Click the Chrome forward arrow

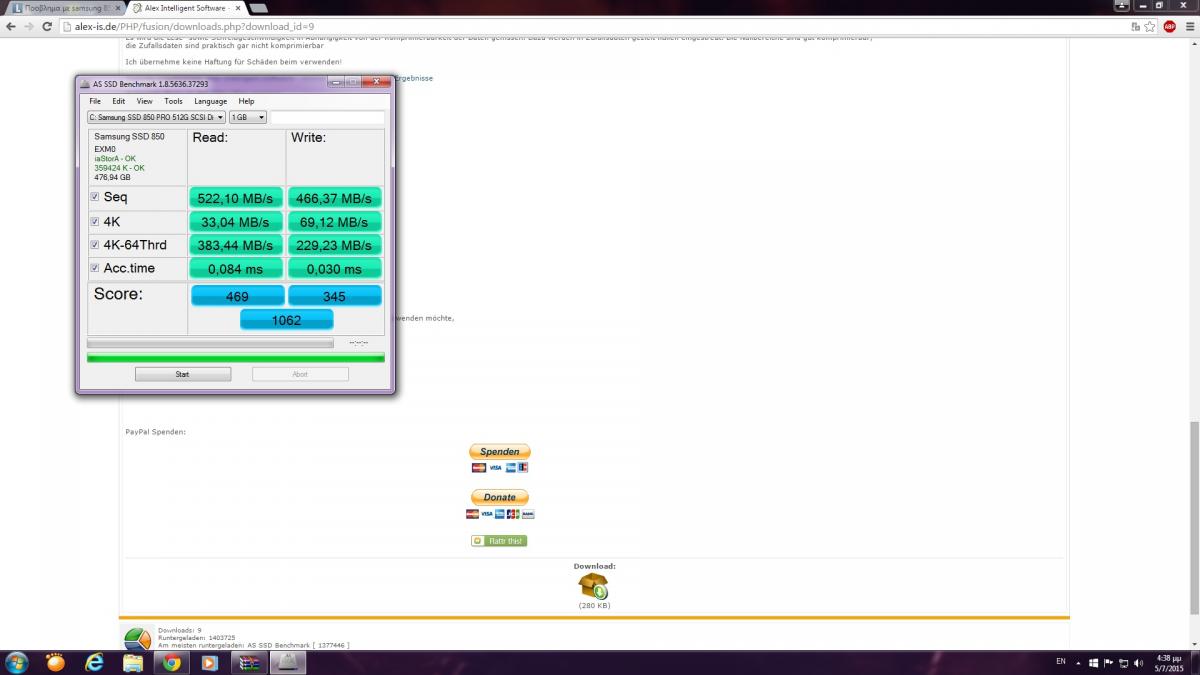28,27
